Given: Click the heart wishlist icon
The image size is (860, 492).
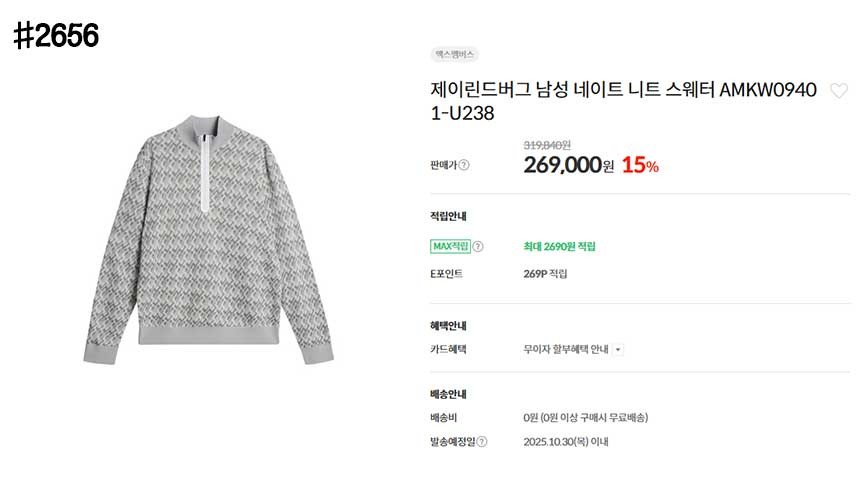Looking at the screenshot, I should point(839,91).
